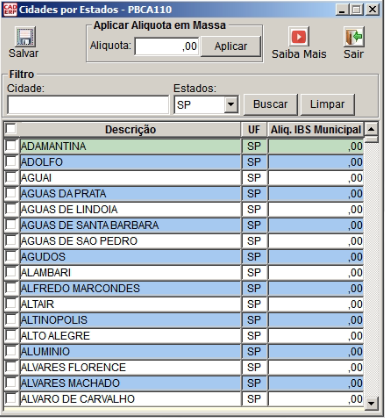The width and height of the screenshot is (385, 418).
Task: Check the AGUAI row checkbox
Action: click(11, 177)
